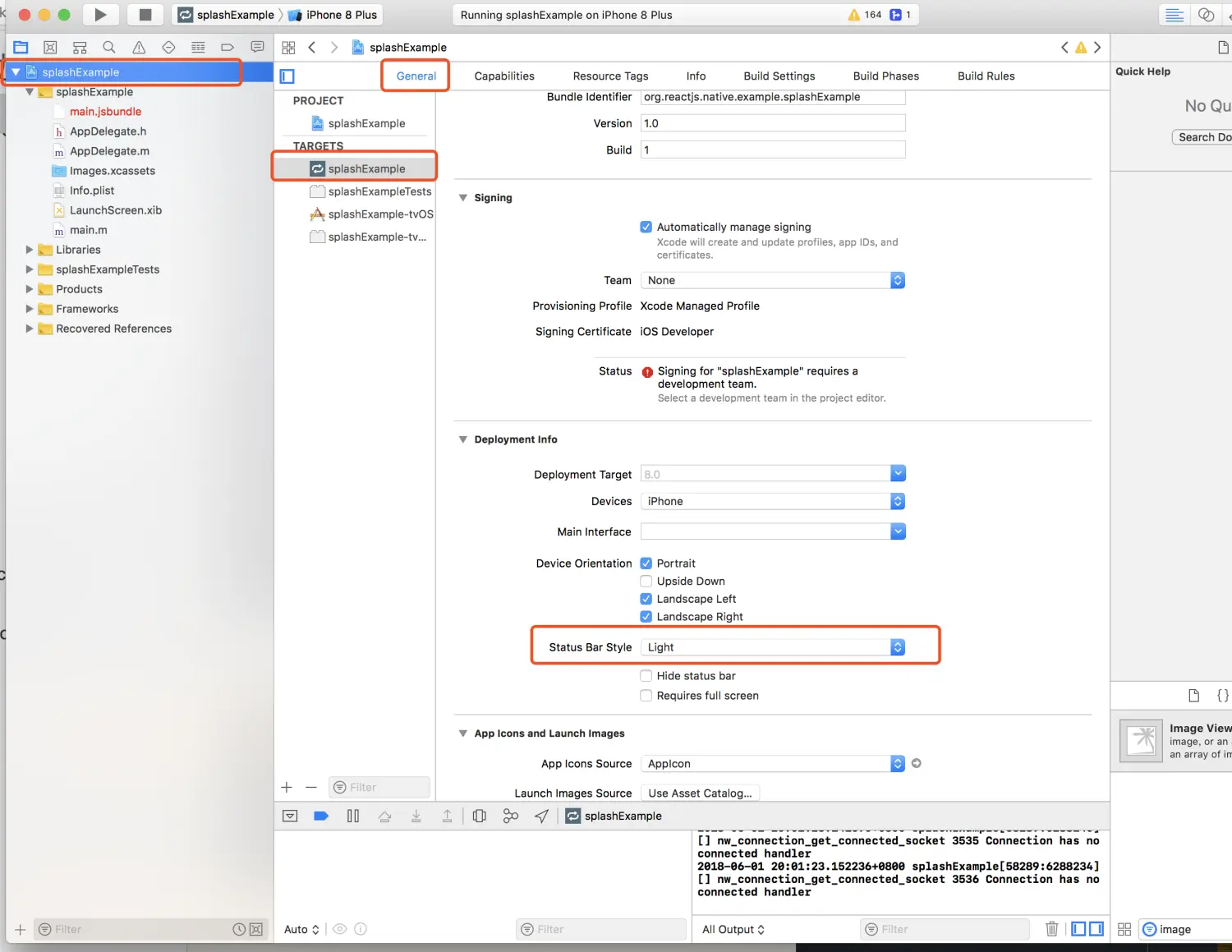This screenshot has height=952, width=1232.
Task: Open the Debug navigator icon
Action: click(x=198, y=48)
